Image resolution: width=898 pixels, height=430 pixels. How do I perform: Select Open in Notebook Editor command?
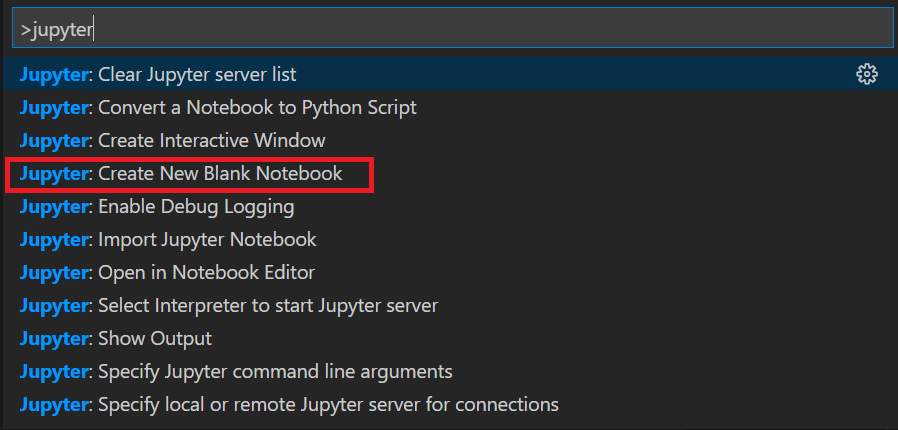pyautogui.click(x=449, y=273)
